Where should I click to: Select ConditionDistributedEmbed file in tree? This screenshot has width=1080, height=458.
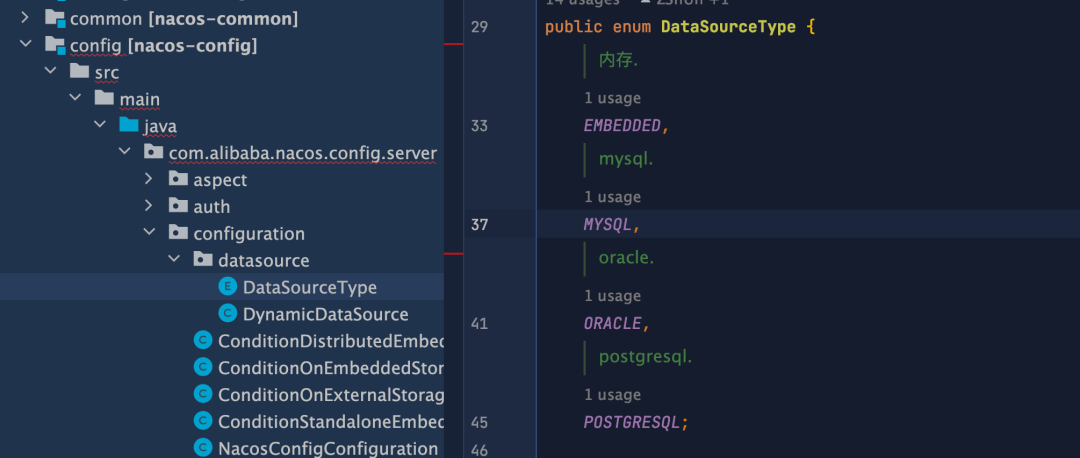pos(330,341)
